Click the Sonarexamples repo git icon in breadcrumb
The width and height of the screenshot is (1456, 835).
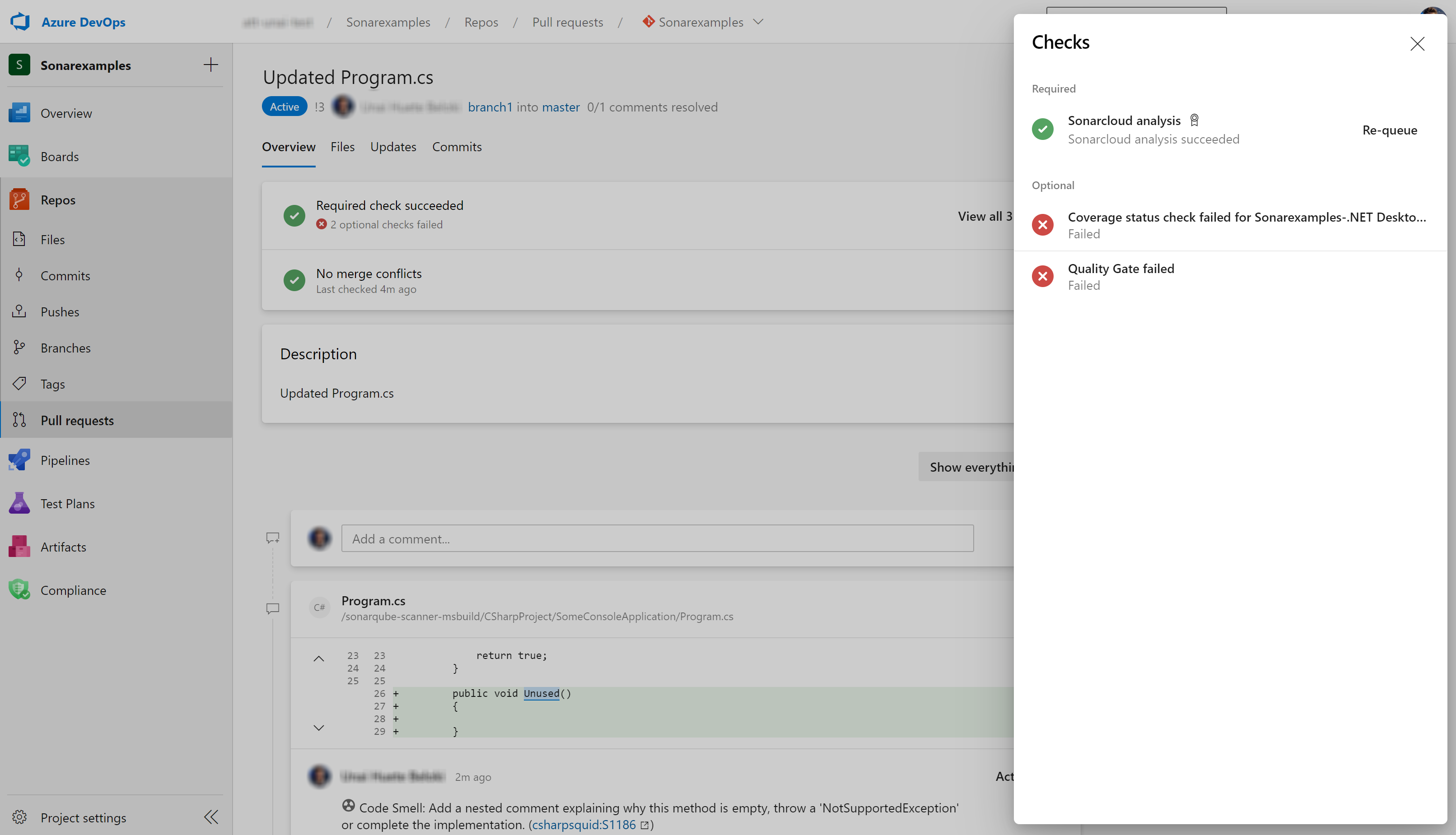click(x=648, y=22)
